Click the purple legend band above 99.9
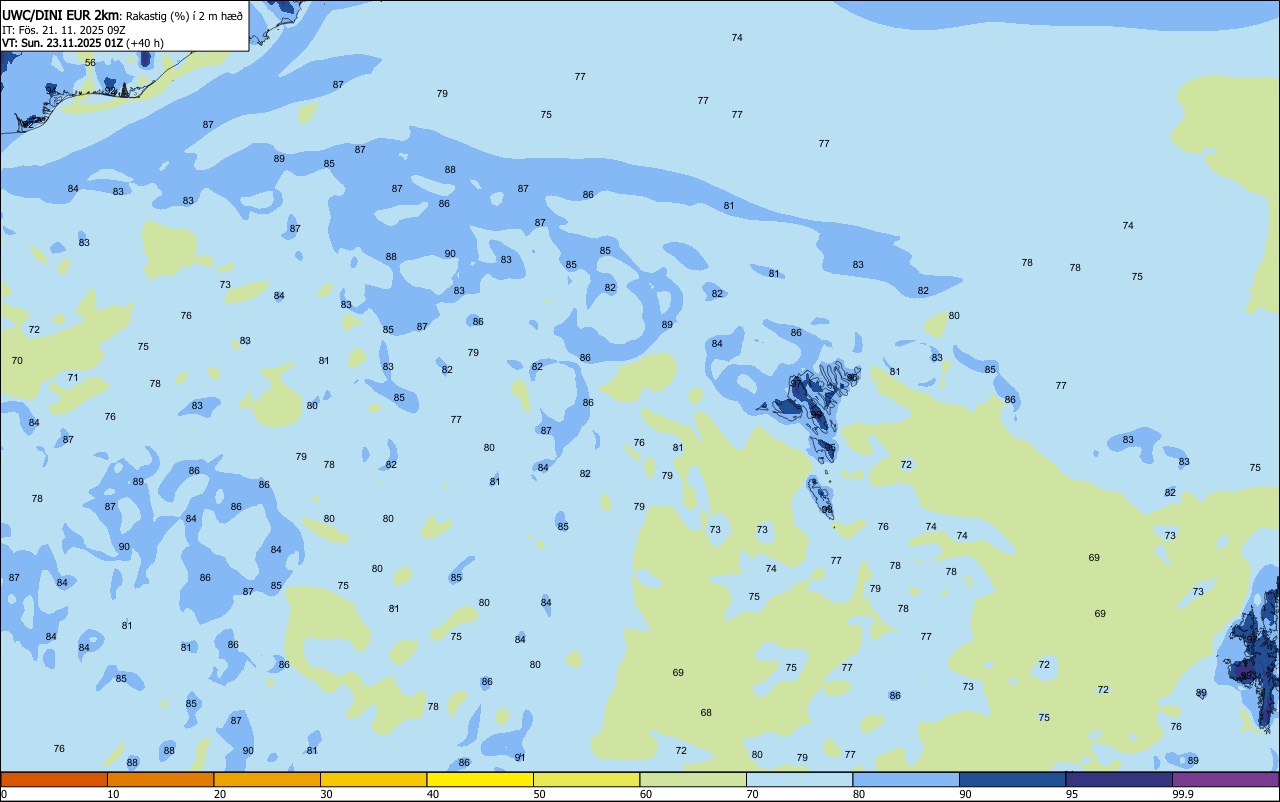 pyautogui.click(x=1225, y=779)
